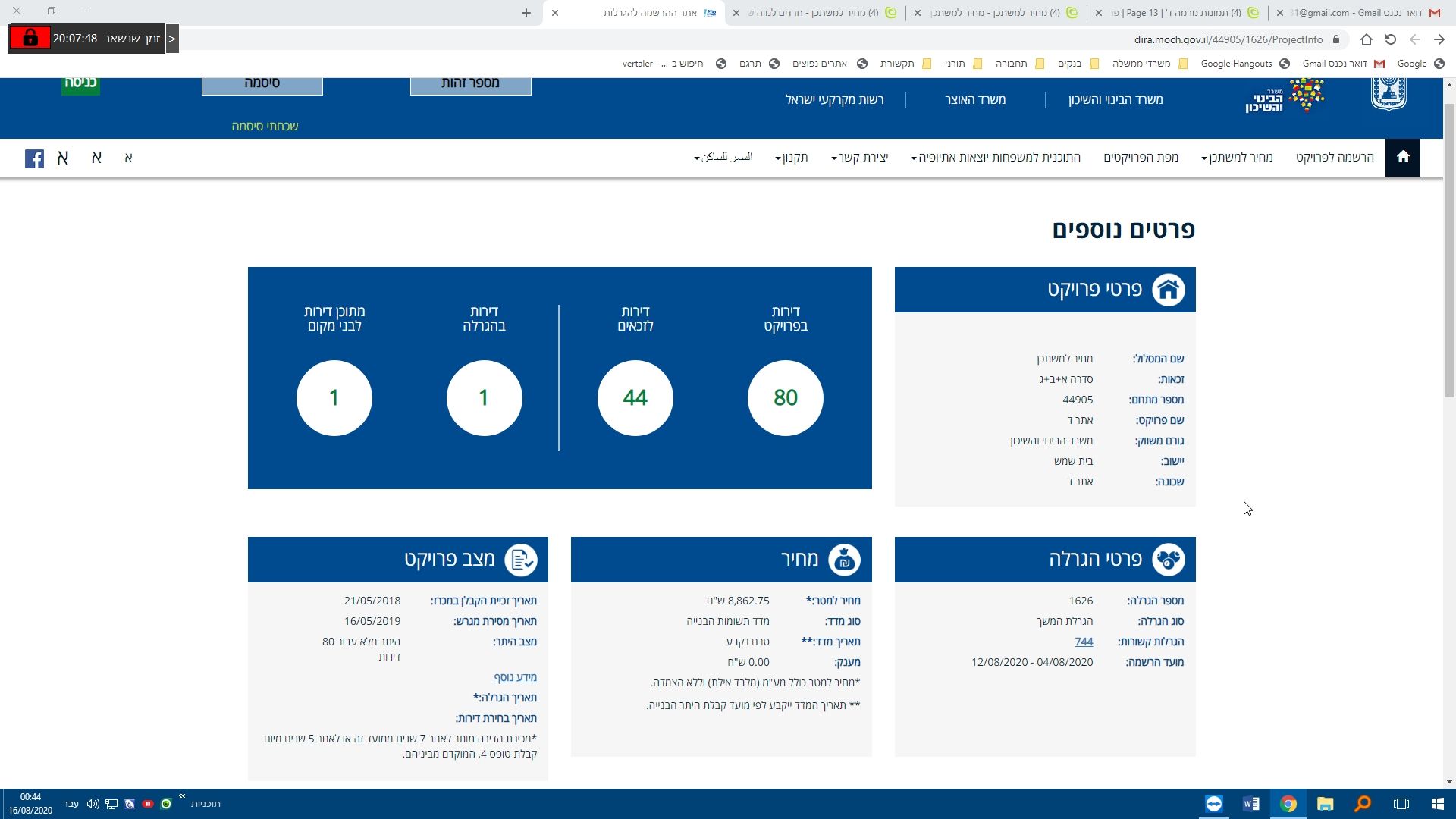
Task: Click the house icon on פרטי פרויקט panel
Action: pos(1168,289)
